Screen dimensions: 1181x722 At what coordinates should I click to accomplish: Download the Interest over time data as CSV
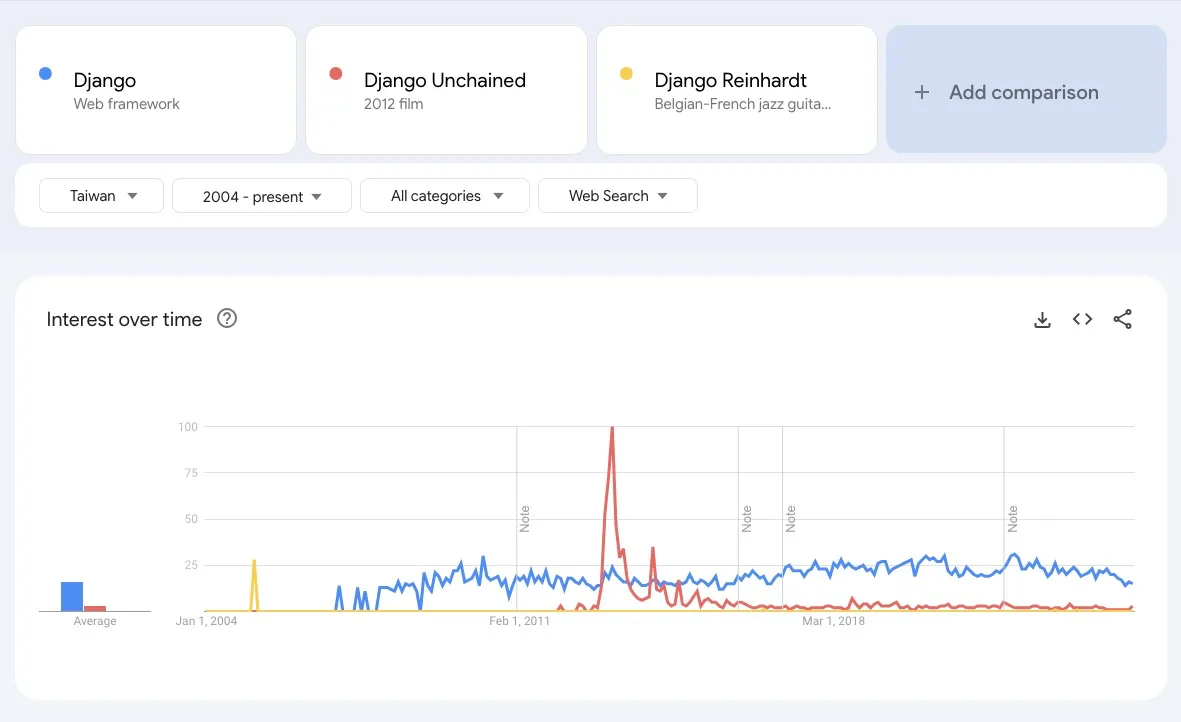click(x=1042, y=319)
